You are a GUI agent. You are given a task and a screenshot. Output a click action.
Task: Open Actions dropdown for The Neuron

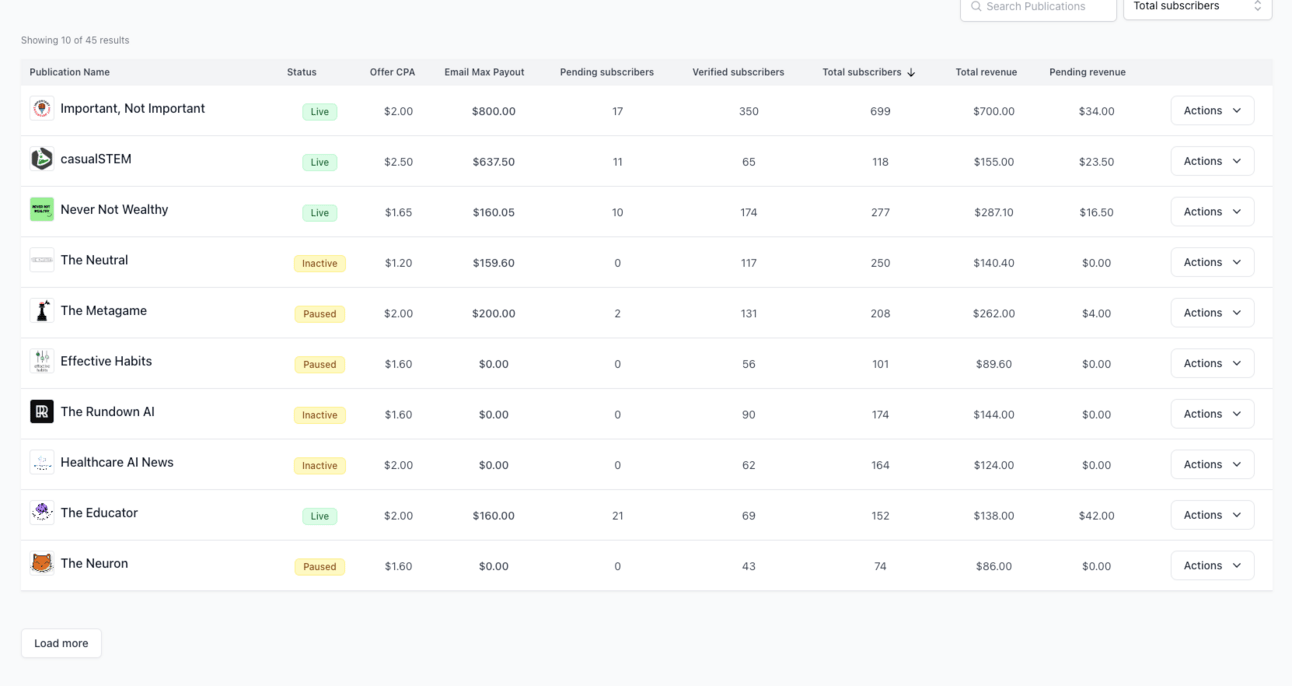pyautogui.click(x=1212, y=566)
